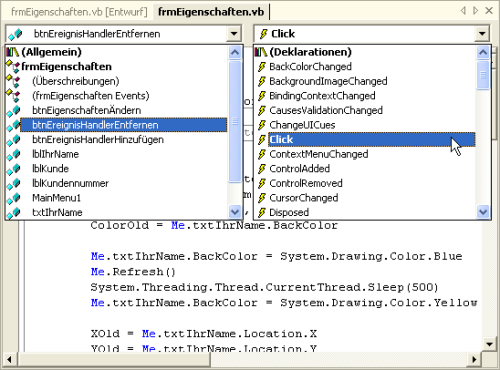Viewport: 500px width, 370px height.
Task: Click lightning icon beside BindingContextChanged
Action: (x=262, y=96)
